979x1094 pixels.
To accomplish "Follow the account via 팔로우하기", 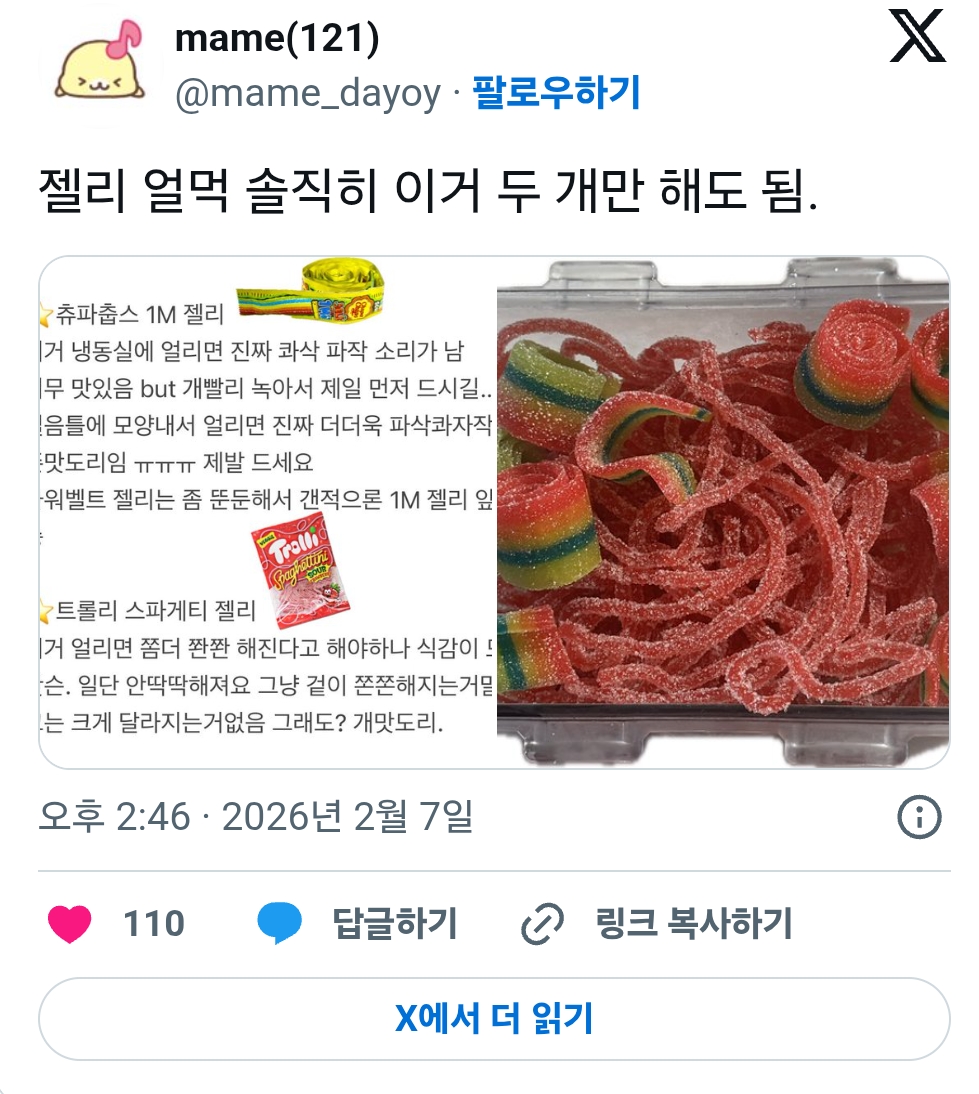I will pyautogui.click(x=556, y=92).
